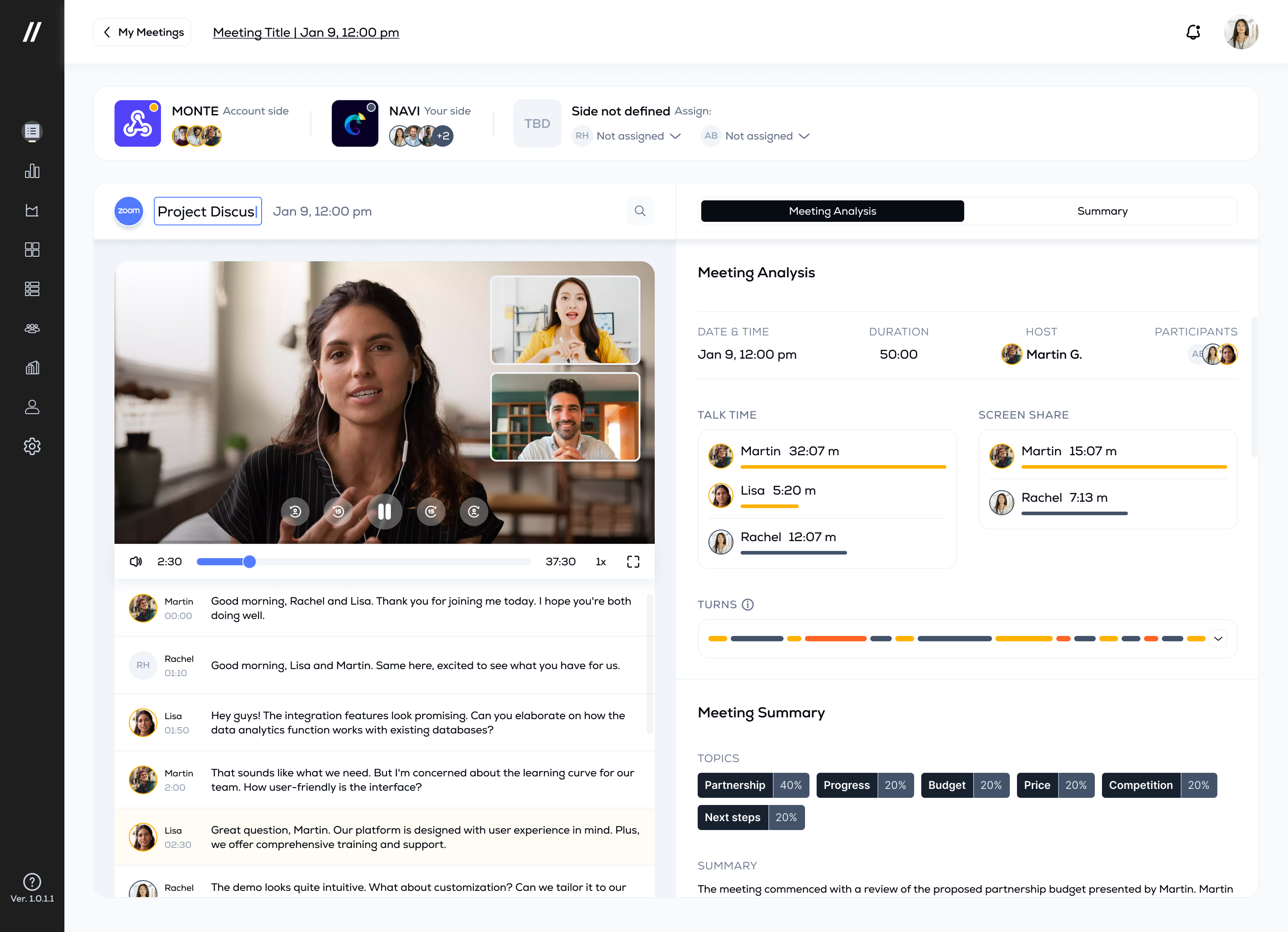Click the video progress slider handle
Image resolution: width=1288 pixels, height=932 pixels.
click(249, 562)
